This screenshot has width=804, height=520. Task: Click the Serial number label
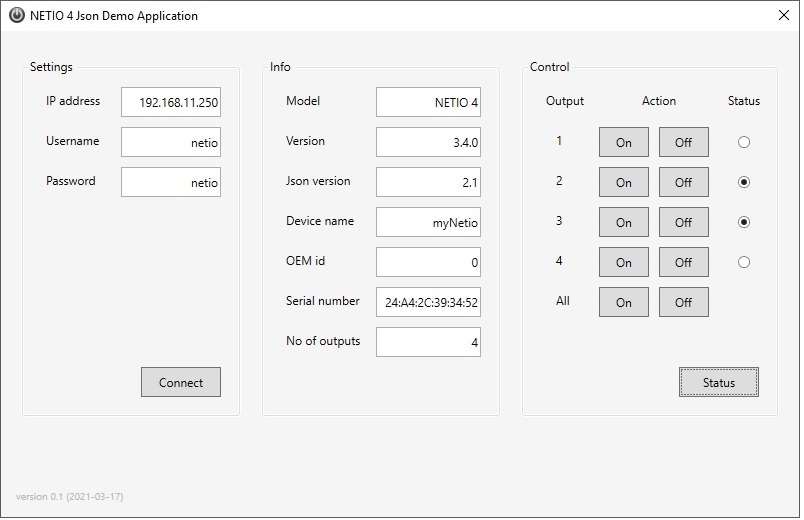[x=323, y=301]
